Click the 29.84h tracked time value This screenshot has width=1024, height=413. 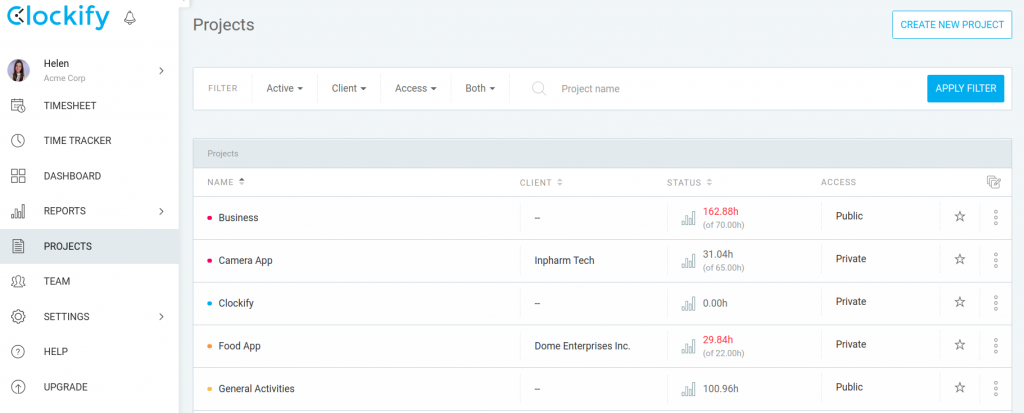click(x=718, y=339)
